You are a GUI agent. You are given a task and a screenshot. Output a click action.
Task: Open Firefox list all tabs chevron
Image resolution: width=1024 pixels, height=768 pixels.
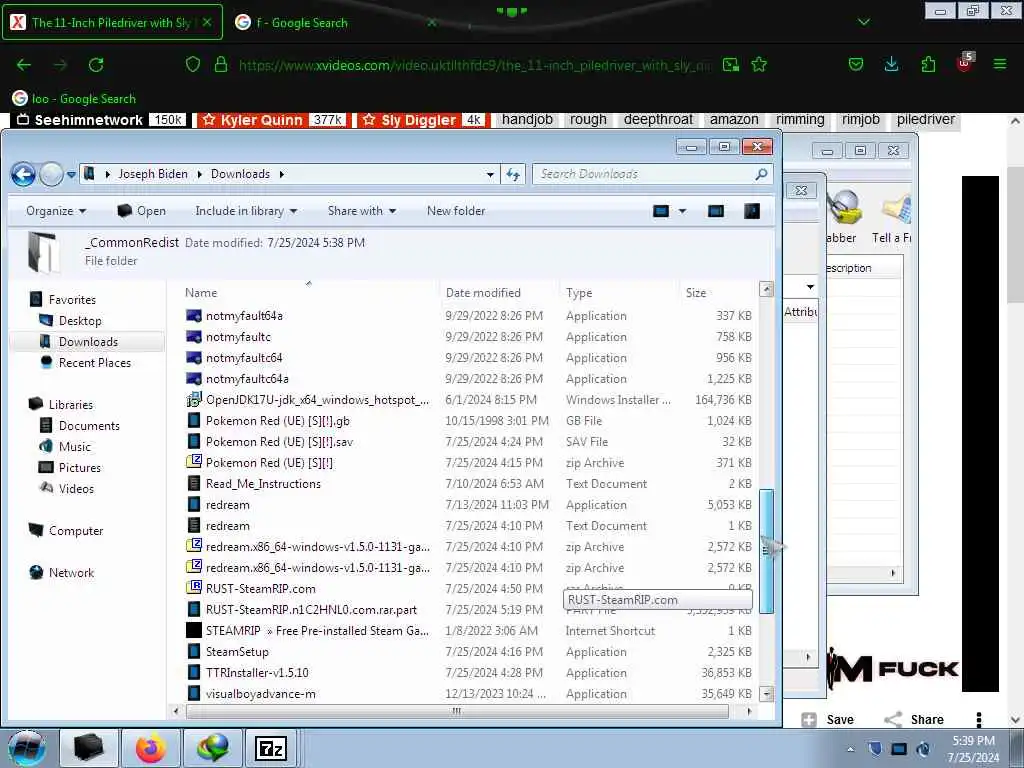coord(864,22)
